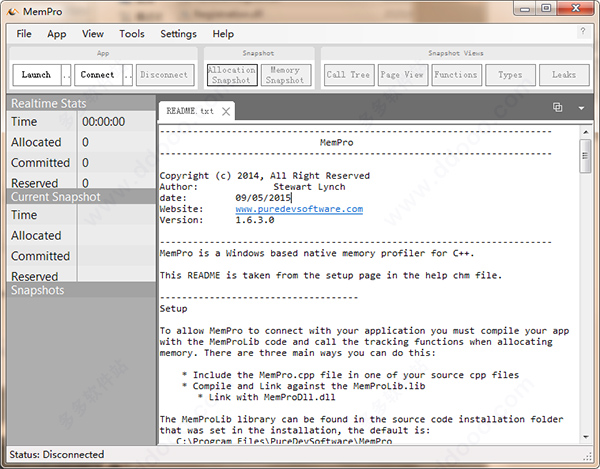The width and height of the screenshot is (600, 469).
Task: Click the Setup heading in README
Action: [173, 309]
